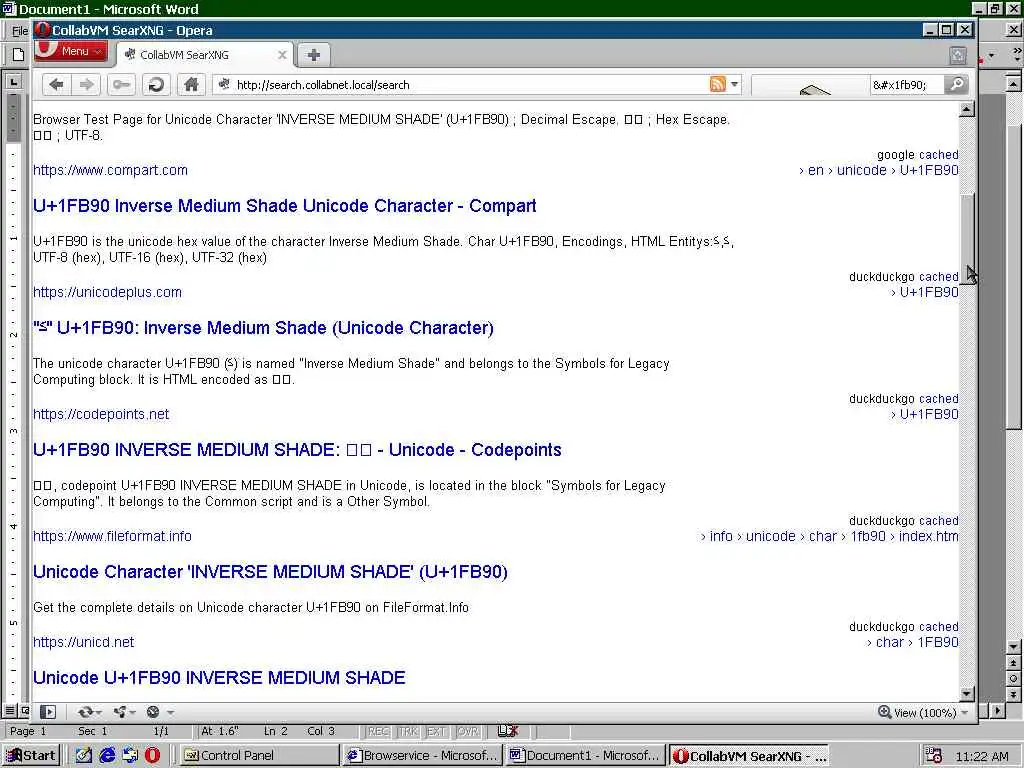1024x768 pixels.
Task: Expand the Opera Link dropdown arrow
Action: [x=99, y=712]
